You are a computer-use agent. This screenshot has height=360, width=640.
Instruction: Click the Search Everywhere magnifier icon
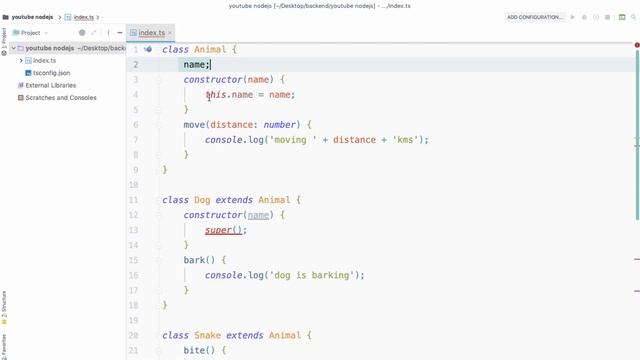[x=633, y=17]
